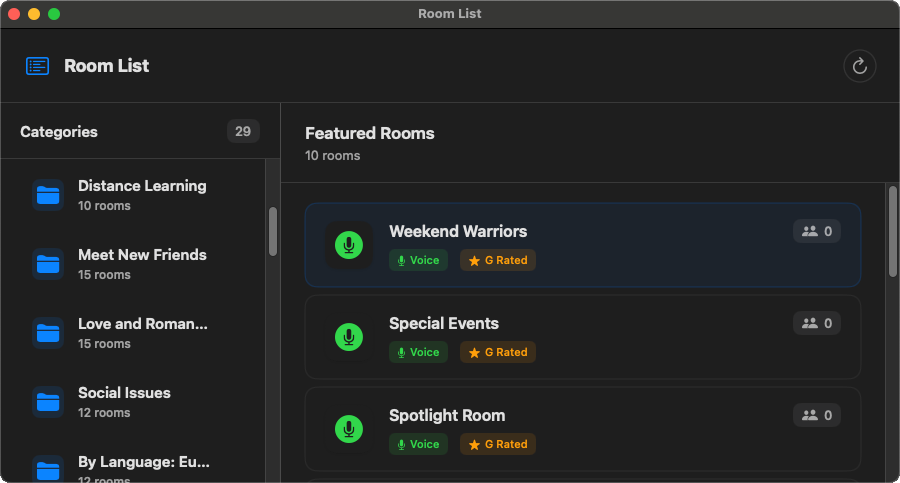
Task: Click the G Rated tag on Spotlight Room
Action: tap(498, 444)
